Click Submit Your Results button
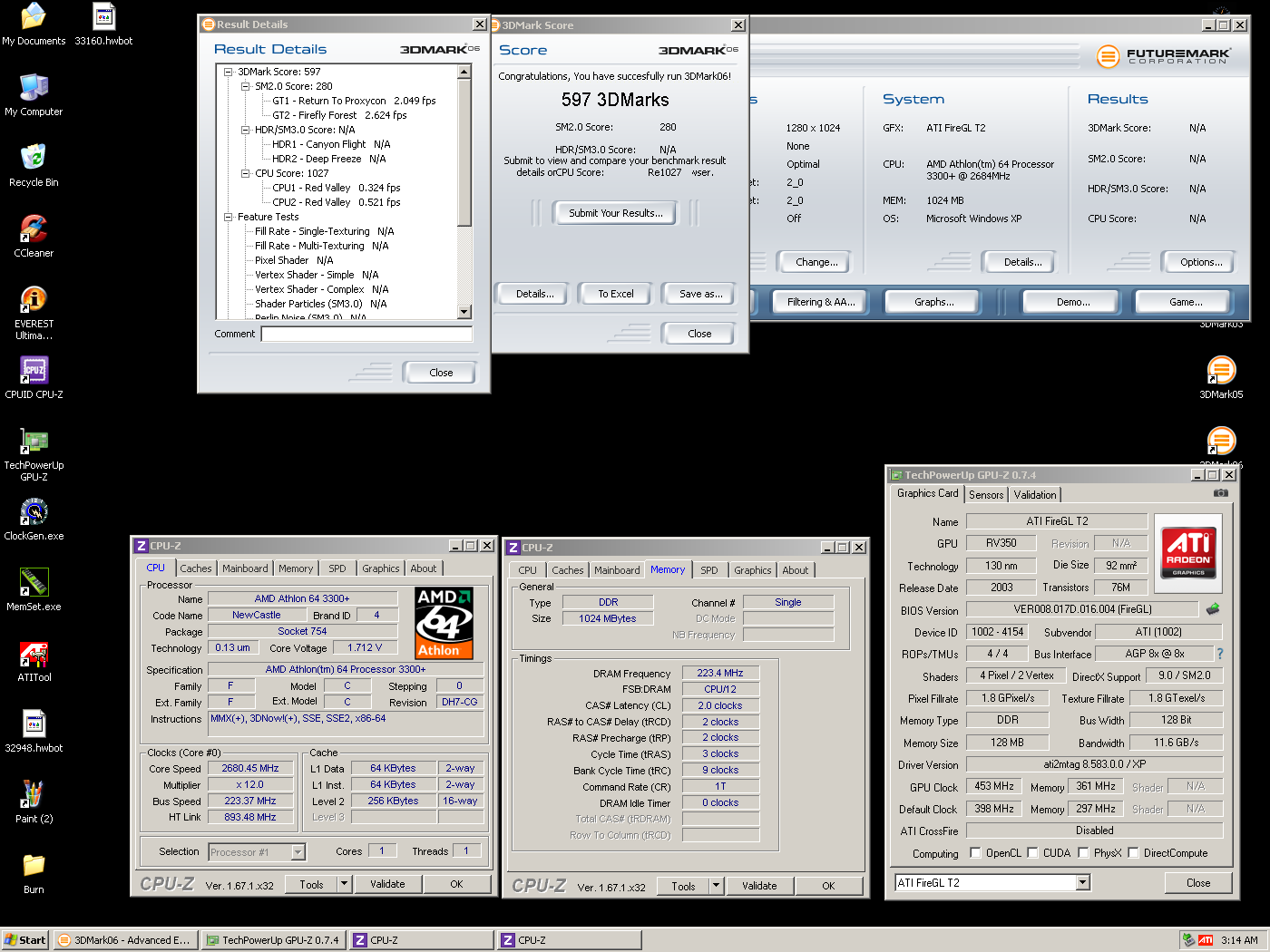 [x=616, y=213]
